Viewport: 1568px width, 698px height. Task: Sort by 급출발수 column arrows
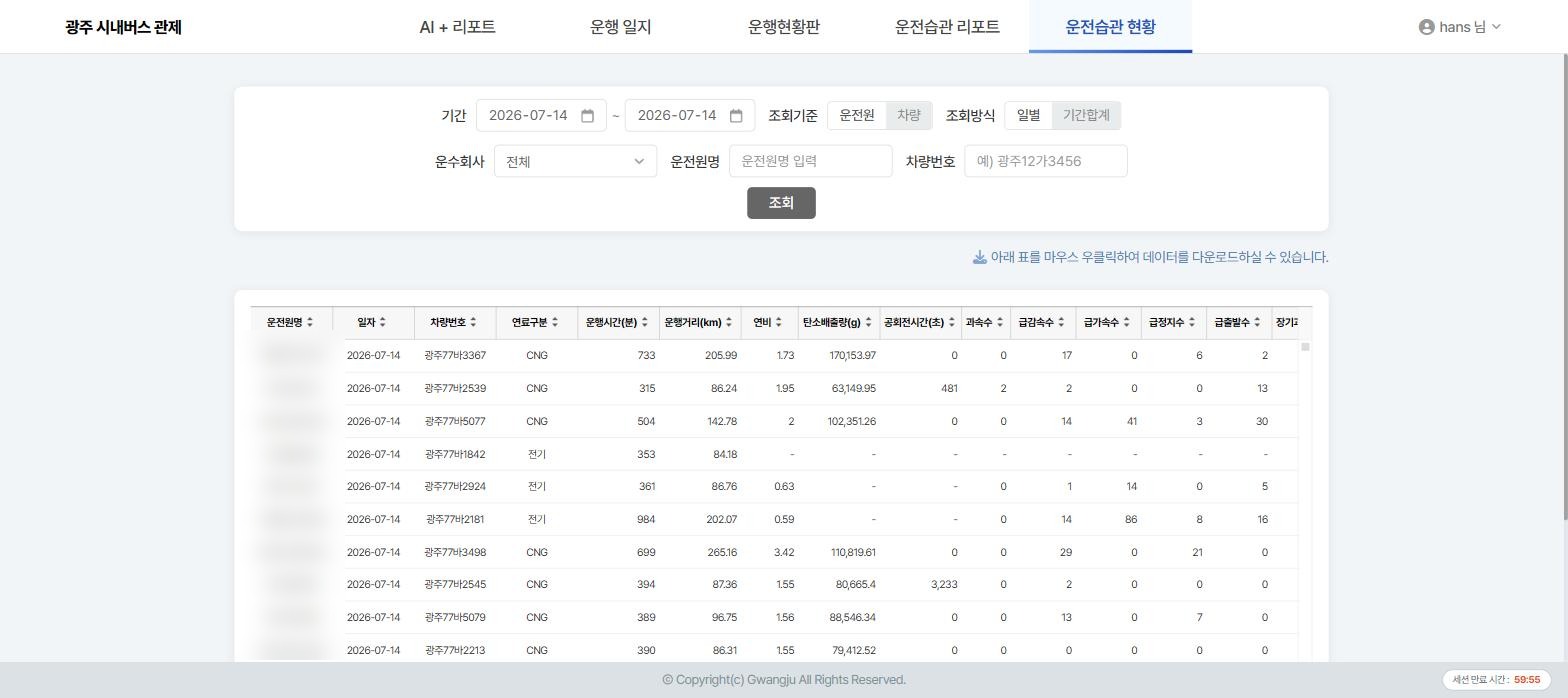click(1257, 322)
